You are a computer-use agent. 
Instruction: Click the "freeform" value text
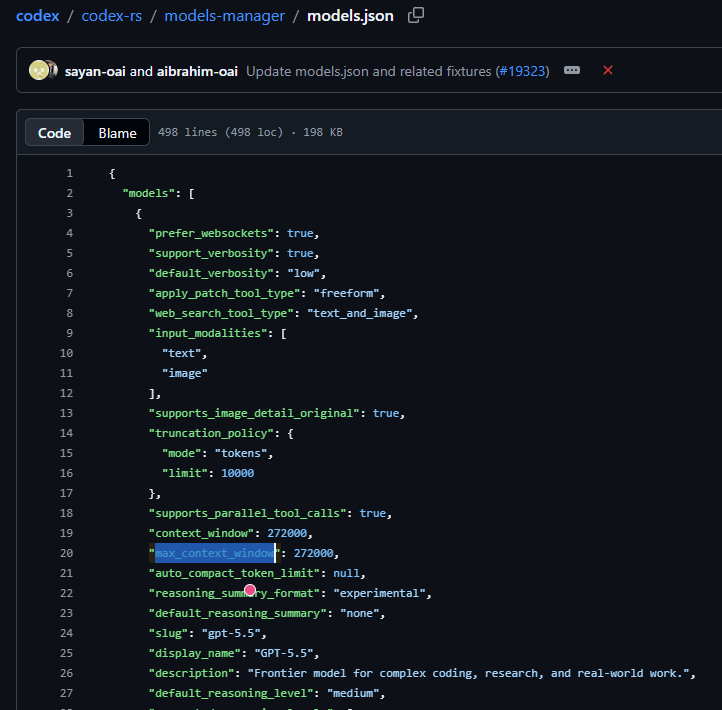[346, 293]
